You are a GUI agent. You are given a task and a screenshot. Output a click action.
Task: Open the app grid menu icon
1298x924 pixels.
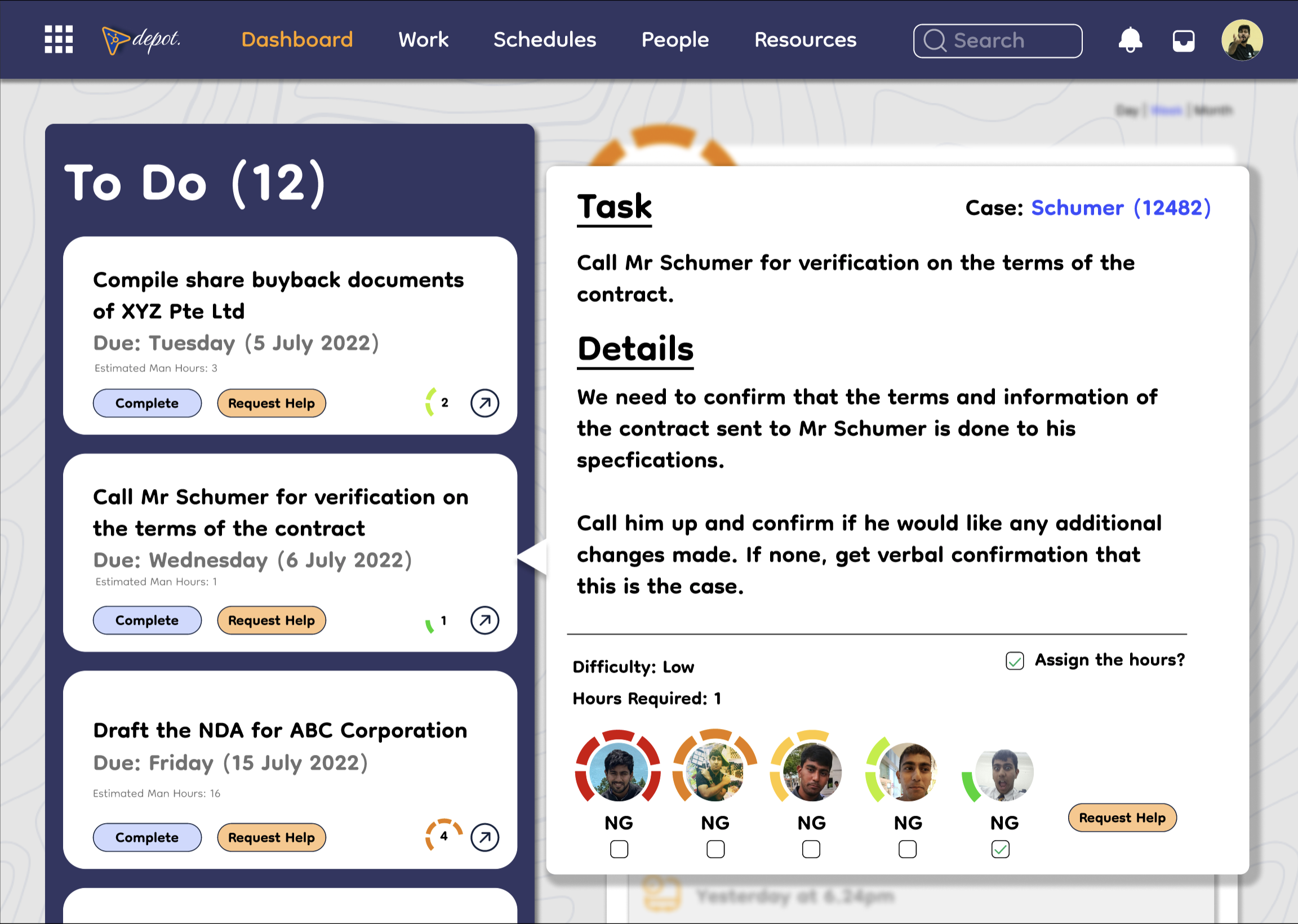pyautogui.click(x=59, y=39)
